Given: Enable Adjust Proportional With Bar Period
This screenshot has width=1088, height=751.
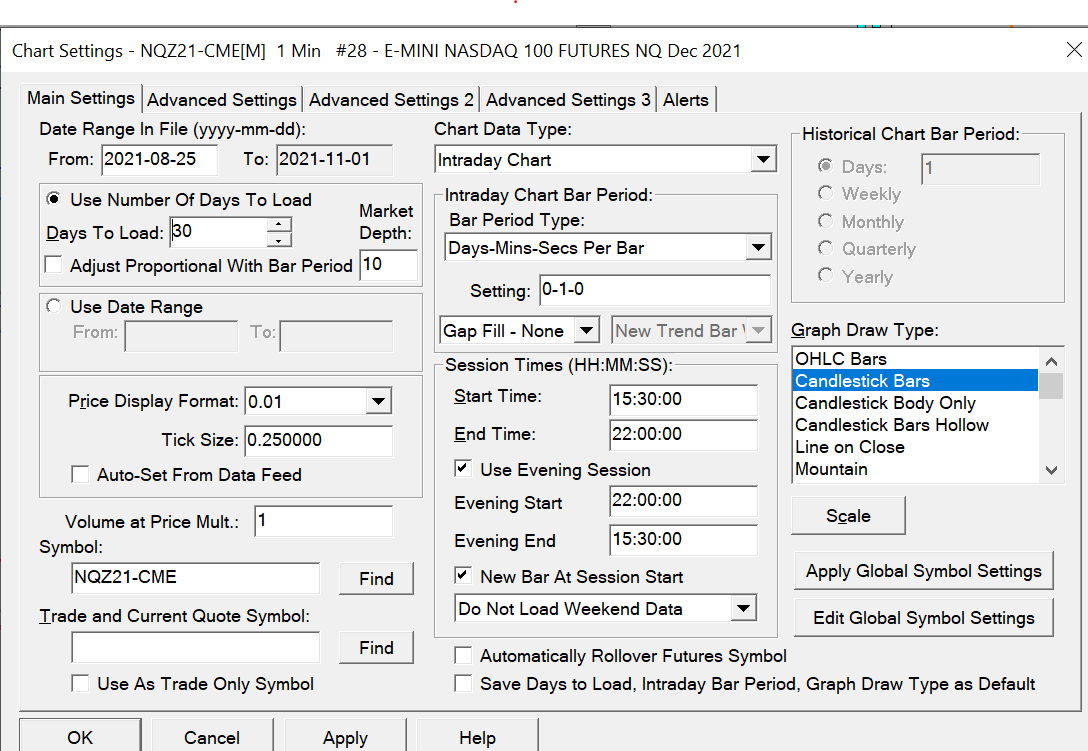Looking at the screenshot, I should (53, 265).
